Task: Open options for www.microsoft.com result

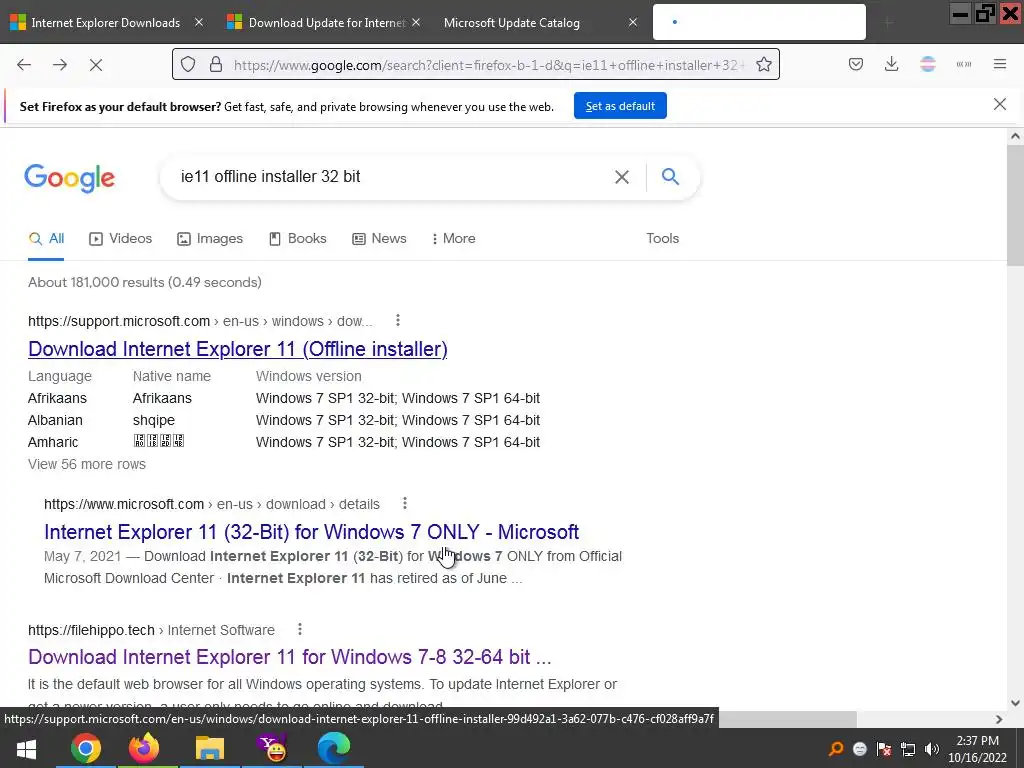Action: coord(405,504)
